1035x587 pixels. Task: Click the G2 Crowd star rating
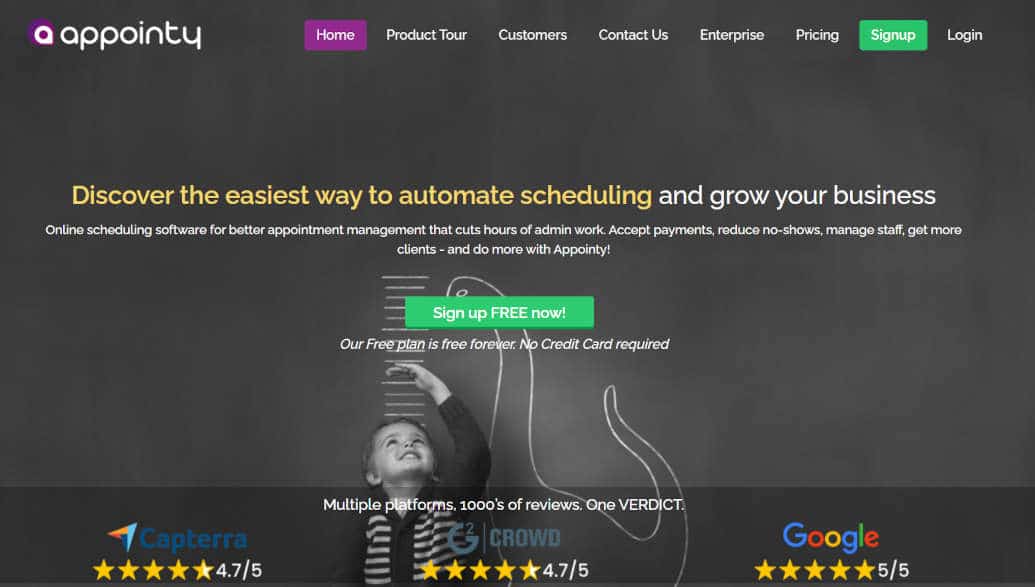[479, 570]
